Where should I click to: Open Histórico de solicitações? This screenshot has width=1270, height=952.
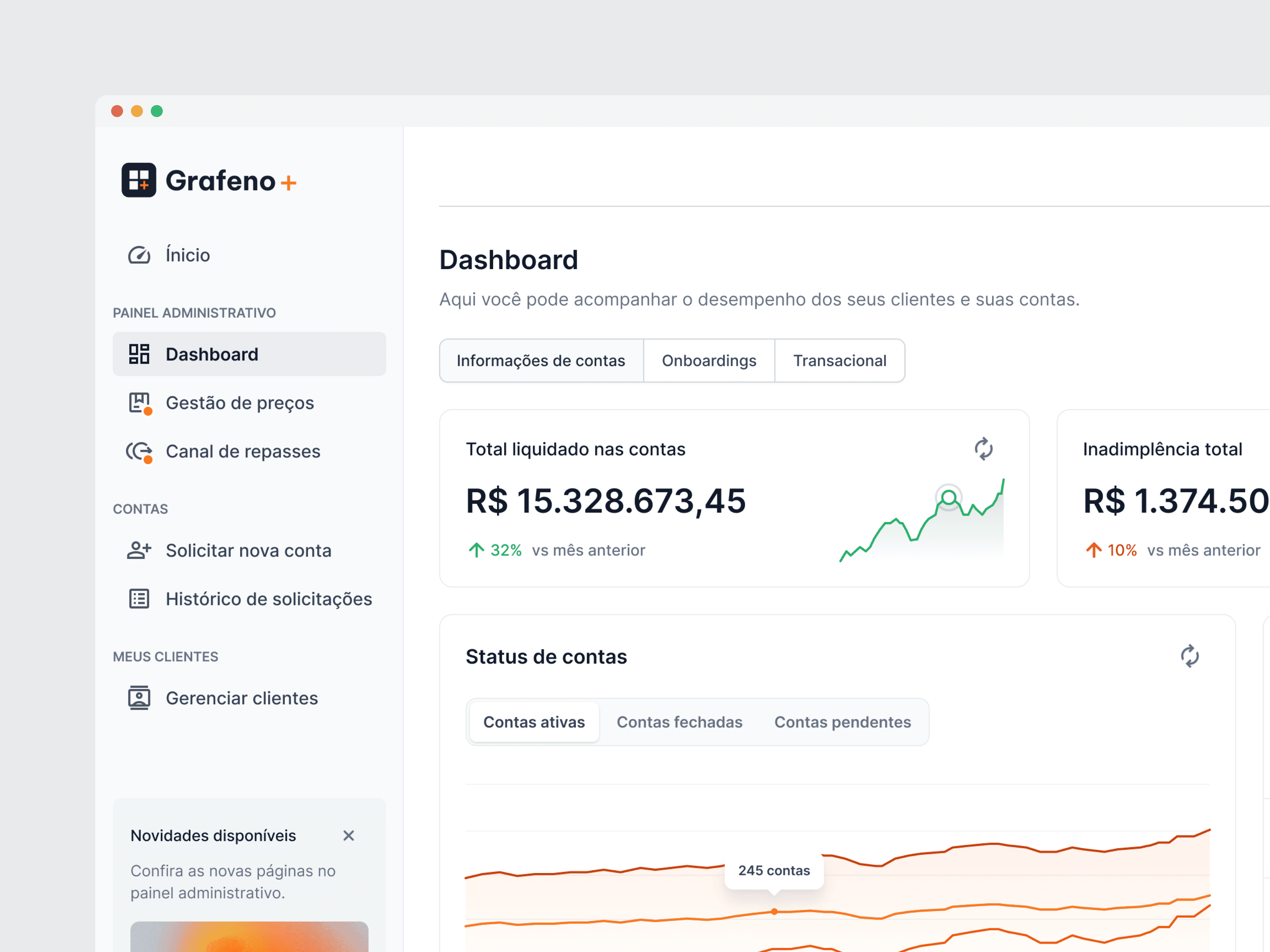[249, 599]
